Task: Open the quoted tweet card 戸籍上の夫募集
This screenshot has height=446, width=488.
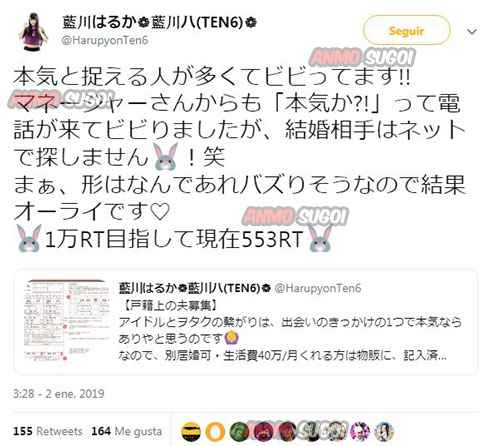Action: (246, 322)
